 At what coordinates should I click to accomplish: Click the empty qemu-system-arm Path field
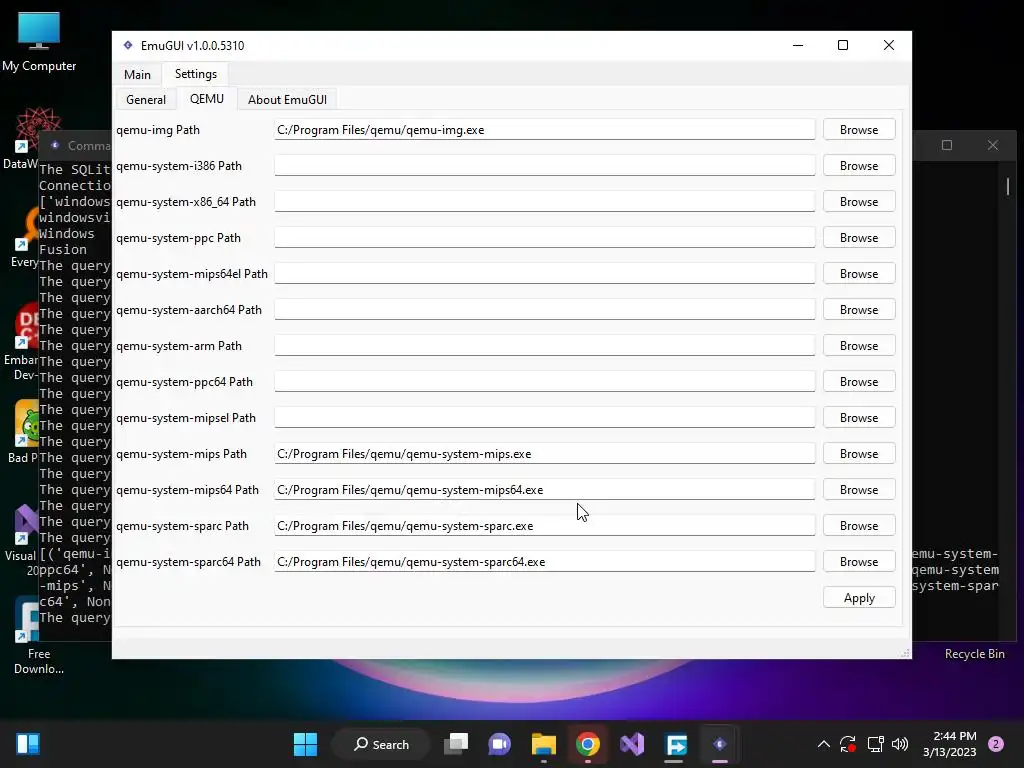(x=545, y=345)
